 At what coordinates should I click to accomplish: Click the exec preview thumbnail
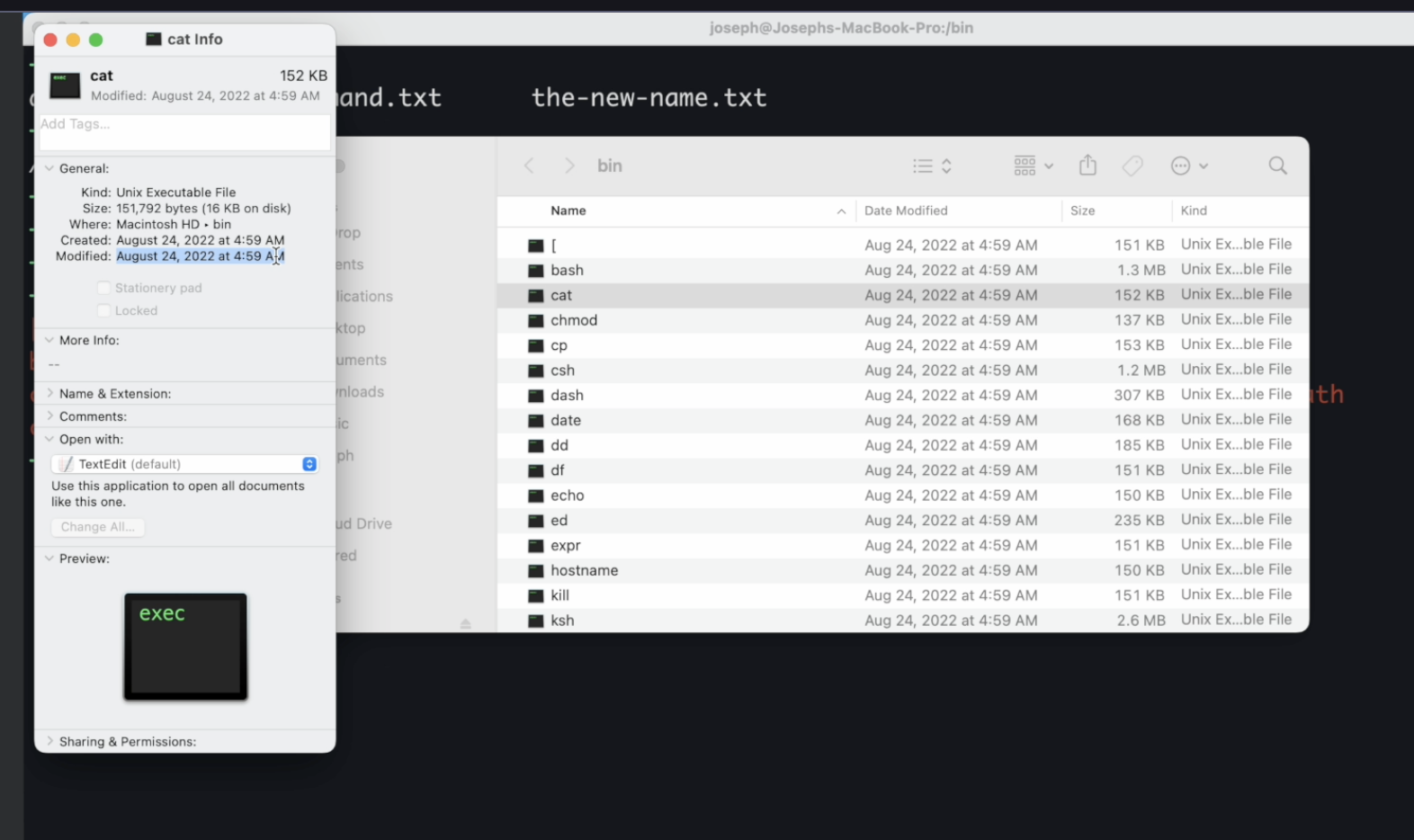click(185, 646)
